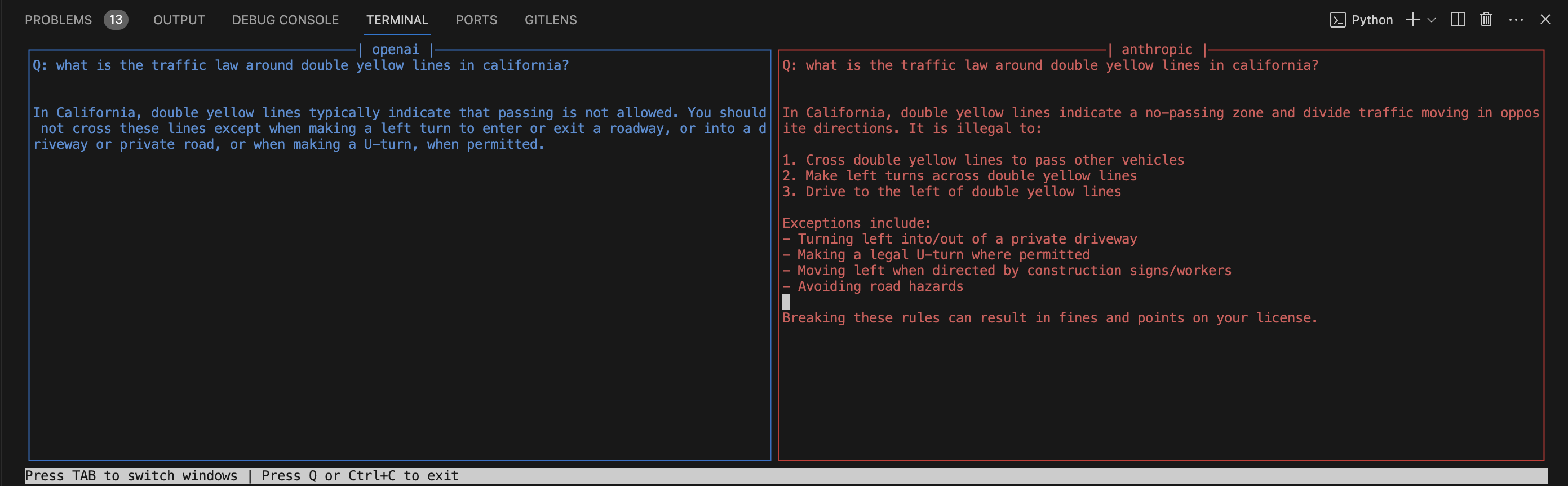This screenshot has width=1568, height=486.
Task: Click the openai pane title
Action: (x=396, y=49)
